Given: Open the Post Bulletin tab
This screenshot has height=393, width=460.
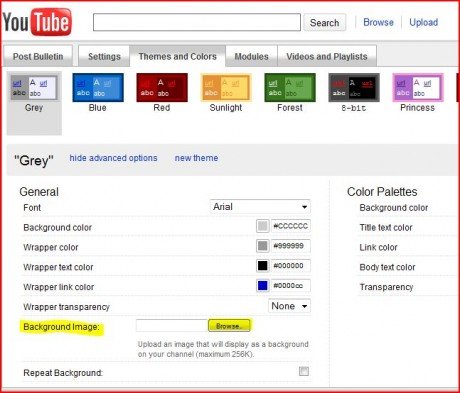Looking at the screenshot, I should tap(38, 56).
